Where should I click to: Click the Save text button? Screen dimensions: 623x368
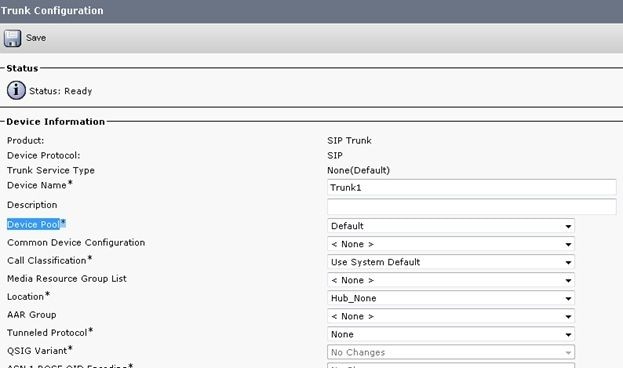[x=36, y=38]
